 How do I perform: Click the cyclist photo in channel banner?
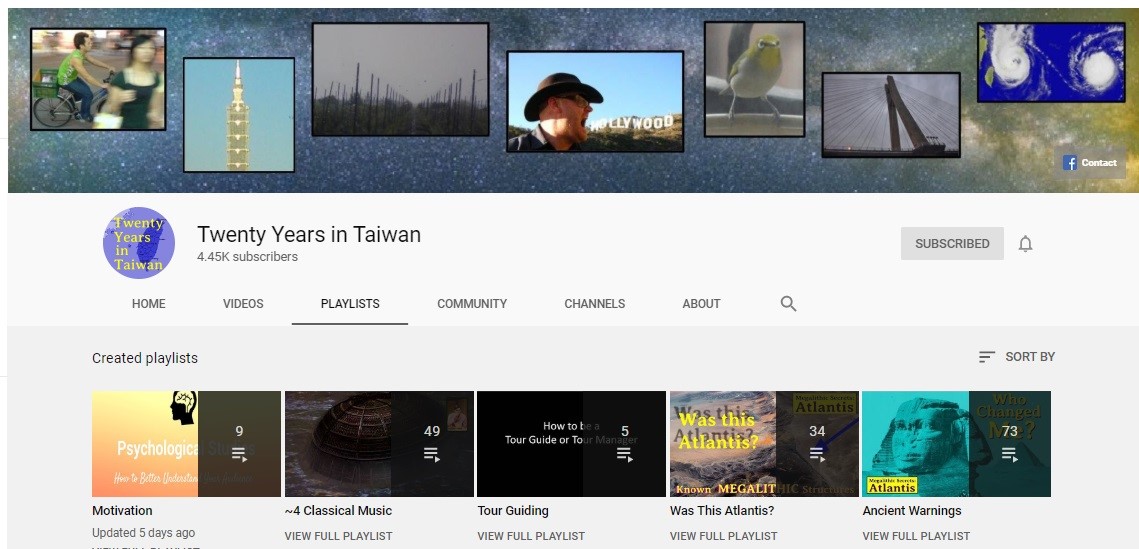point(98,79)
